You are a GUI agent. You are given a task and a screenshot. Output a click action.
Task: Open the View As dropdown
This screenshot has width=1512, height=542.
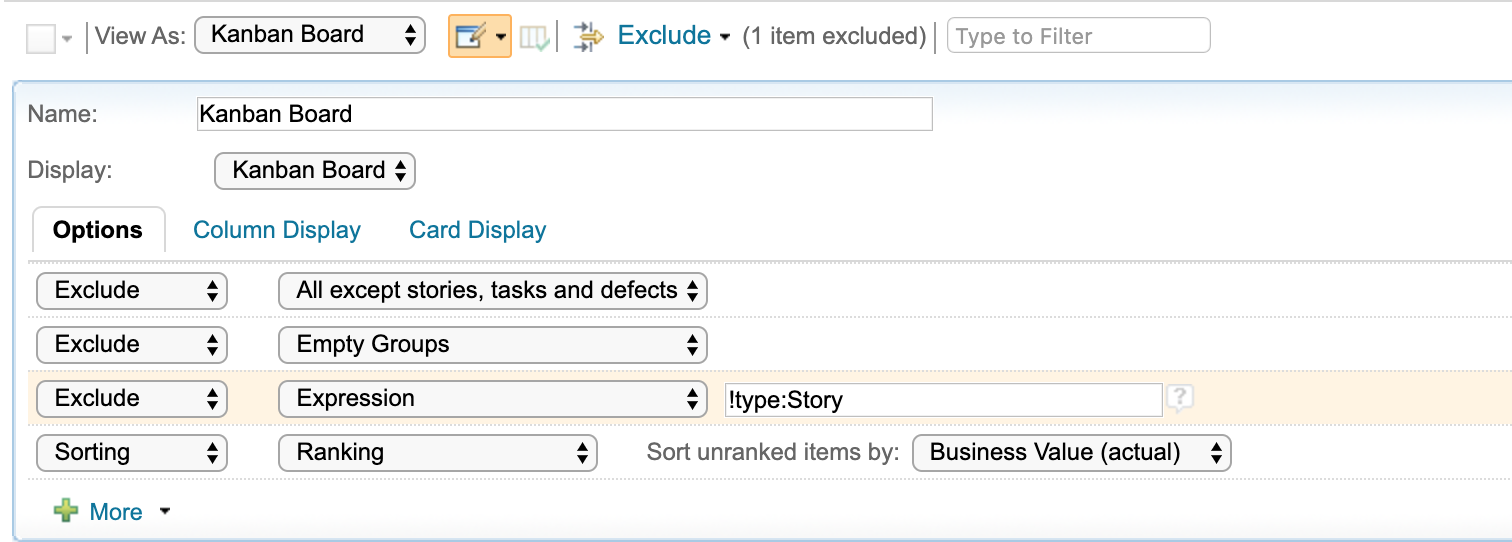pos(310,35)
